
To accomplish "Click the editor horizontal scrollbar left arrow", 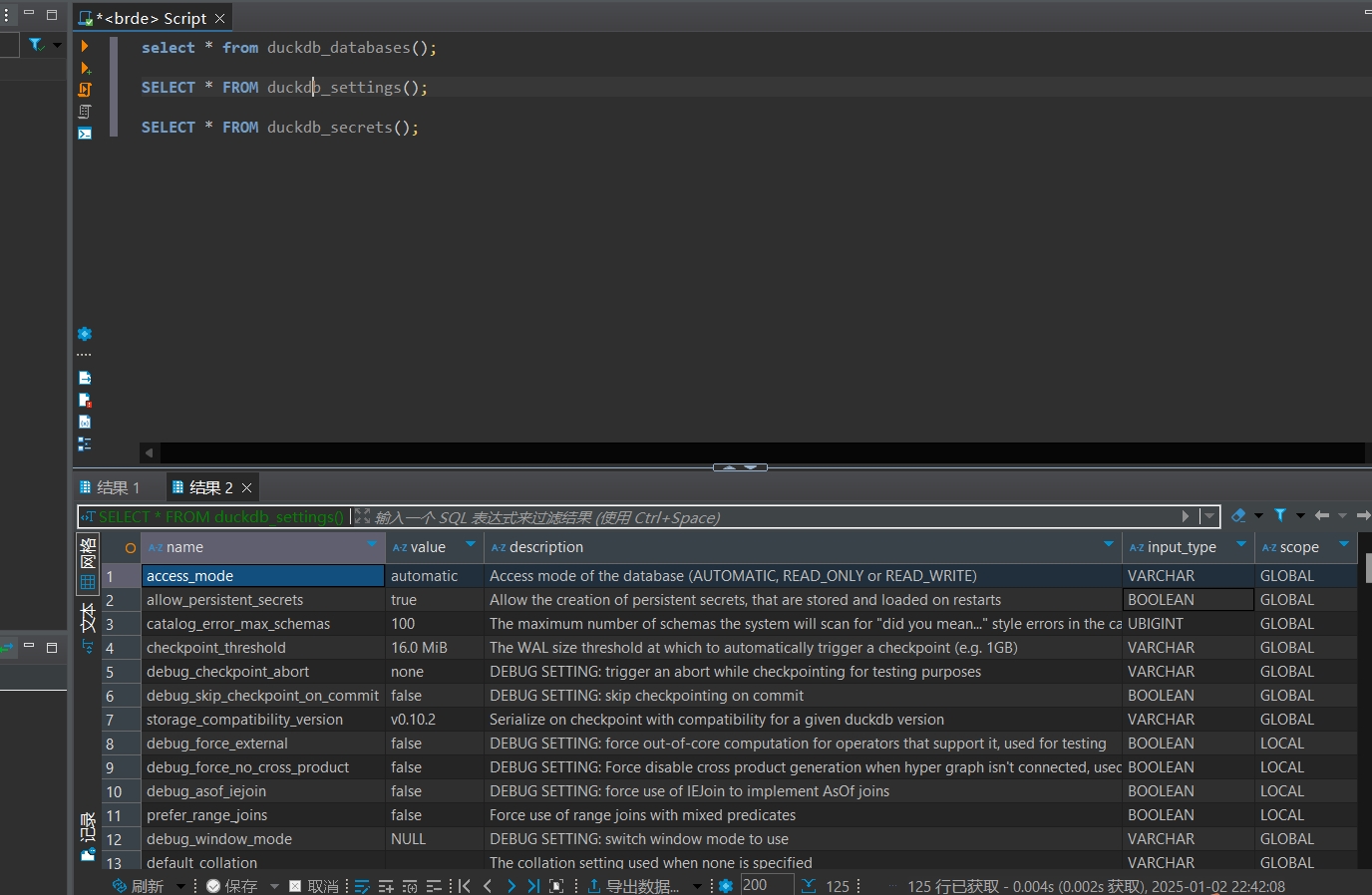I will pyautogui.click(x=150, y=452).
